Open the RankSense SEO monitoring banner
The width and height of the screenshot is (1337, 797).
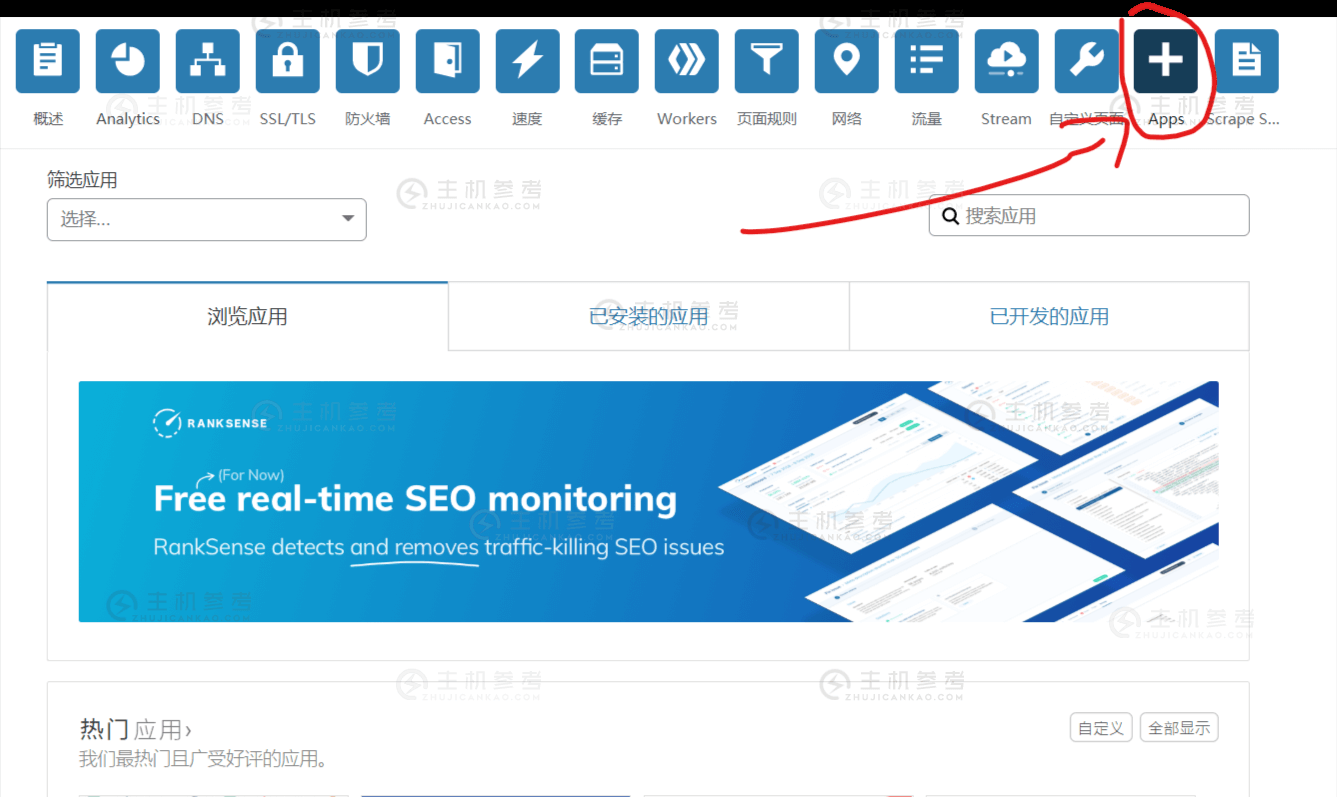tap(648, 501)
